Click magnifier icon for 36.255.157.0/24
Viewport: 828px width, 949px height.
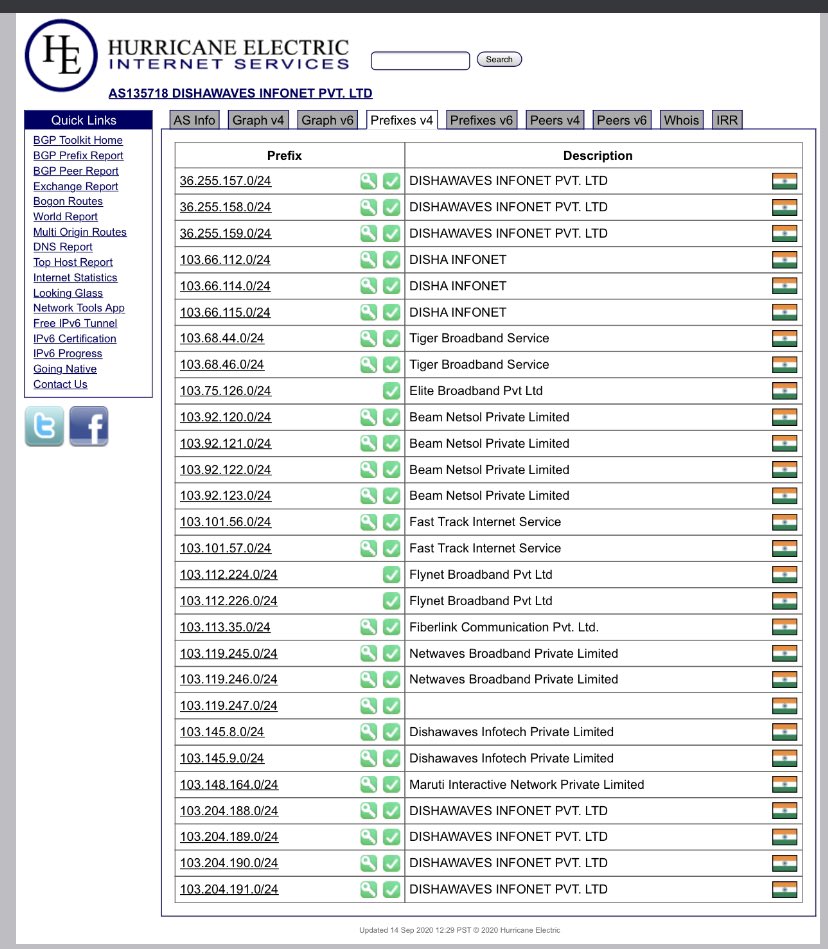click(369, 181)
